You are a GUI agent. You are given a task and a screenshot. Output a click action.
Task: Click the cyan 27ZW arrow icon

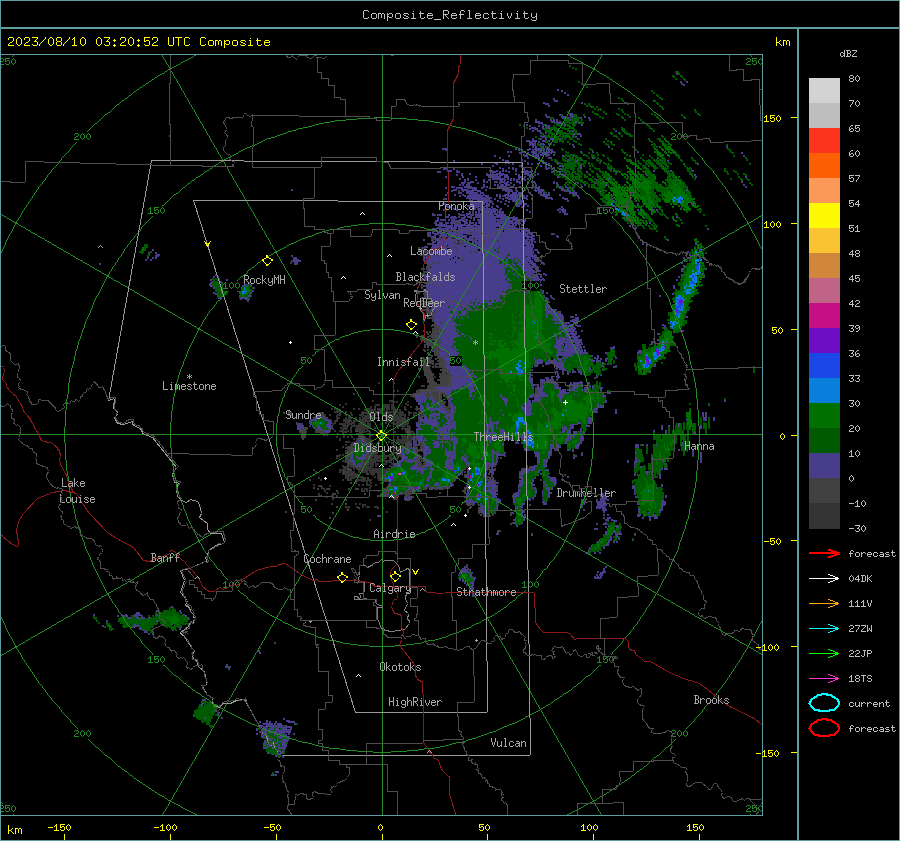pos(824,629)
